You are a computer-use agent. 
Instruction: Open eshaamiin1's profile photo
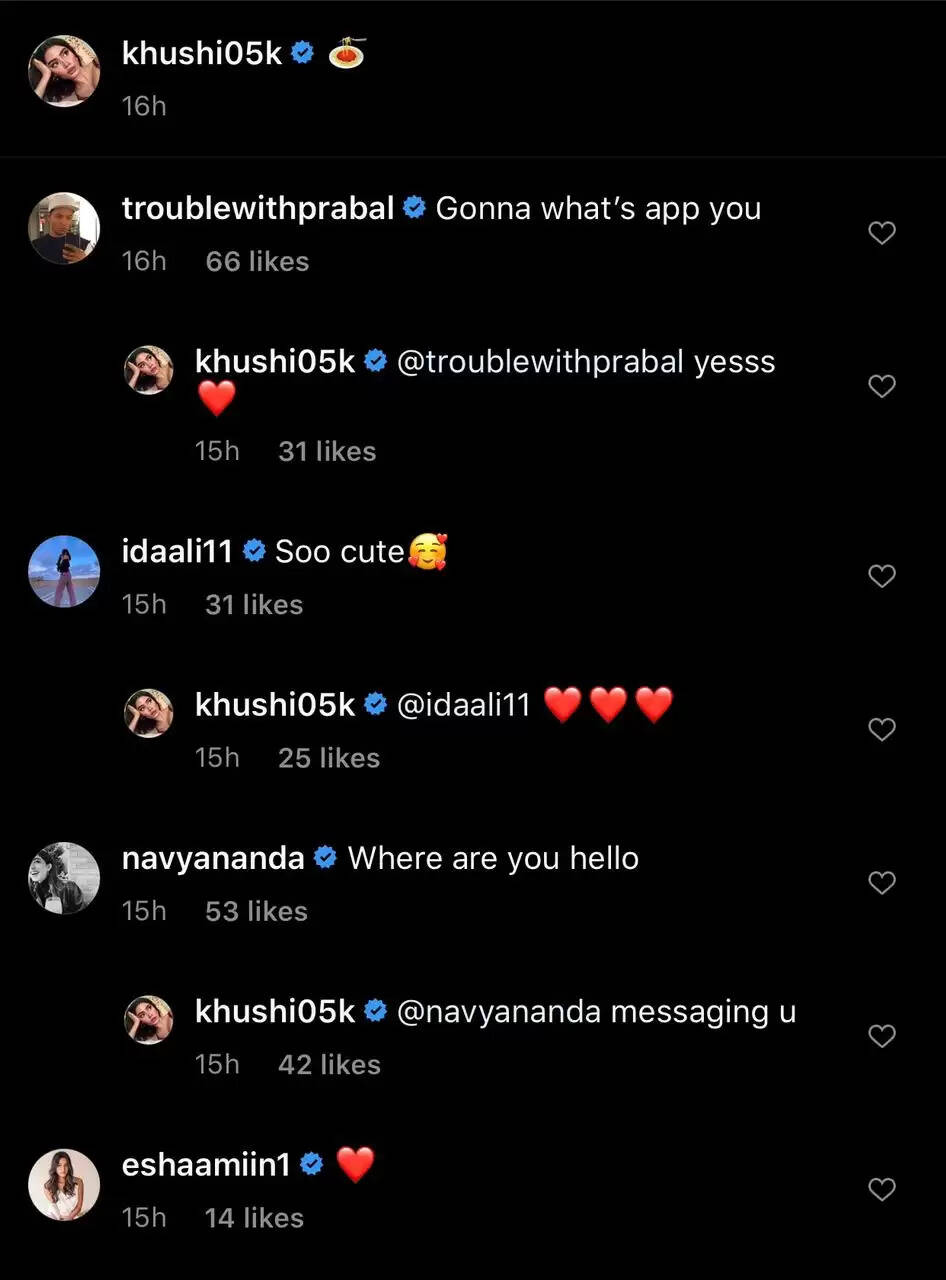click(64, 1184)
